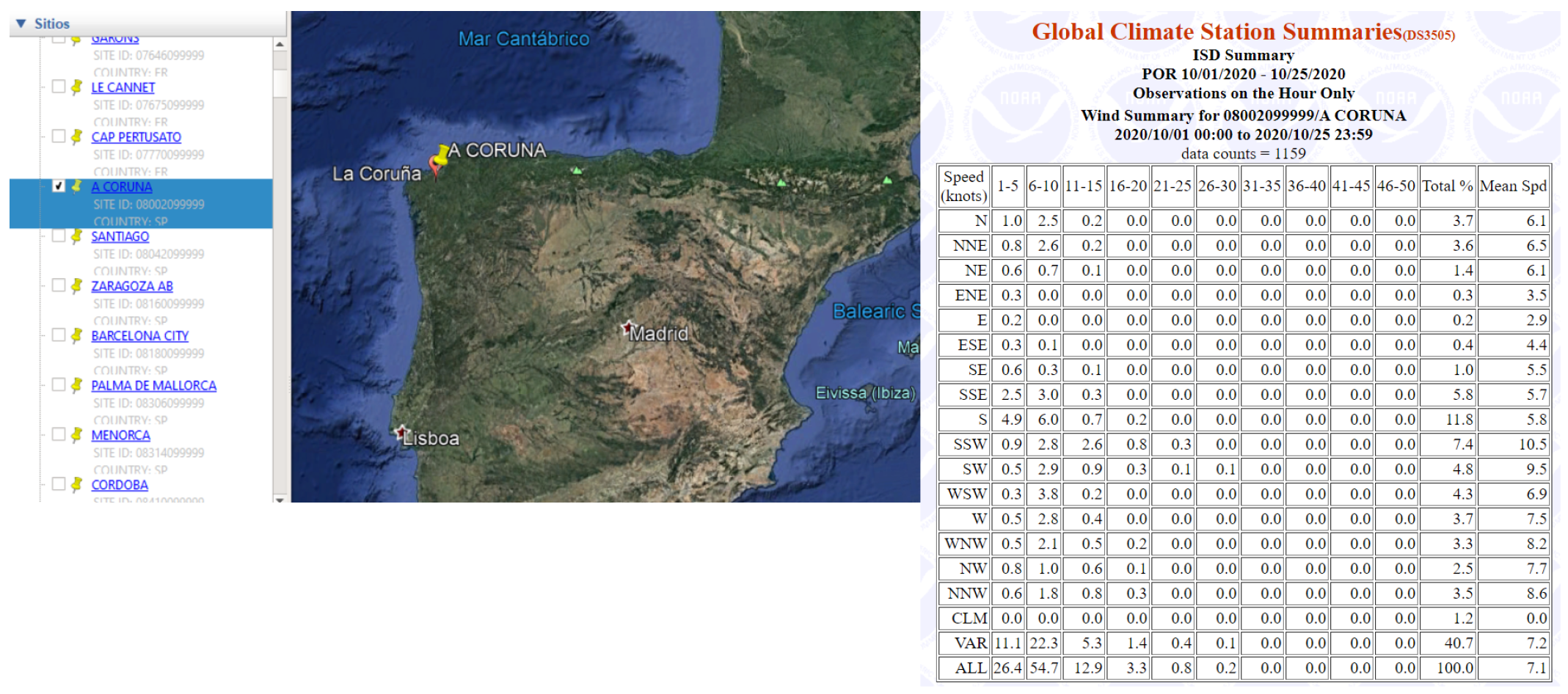Screen dimensions: 1568x694
Task: Click the Eivissa (Ibiza) map label
Action: coord(865,393)
